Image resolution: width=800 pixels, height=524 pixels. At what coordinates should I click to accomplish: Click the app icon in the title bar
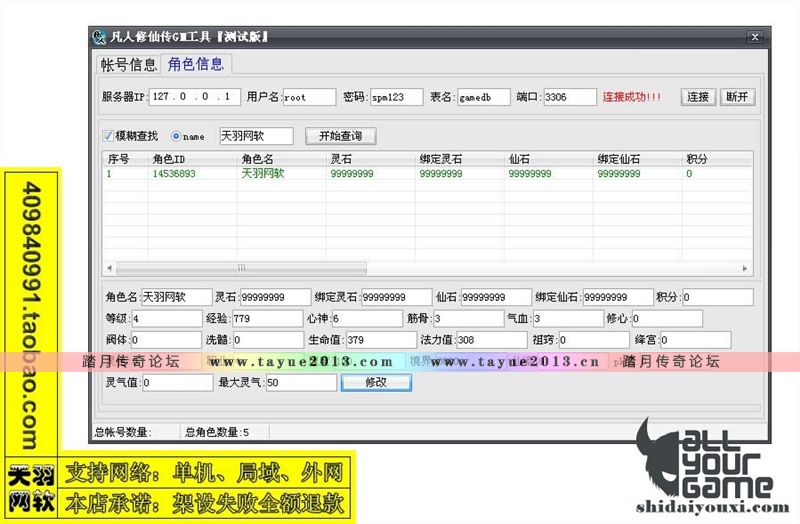click(x=99, y=37)
